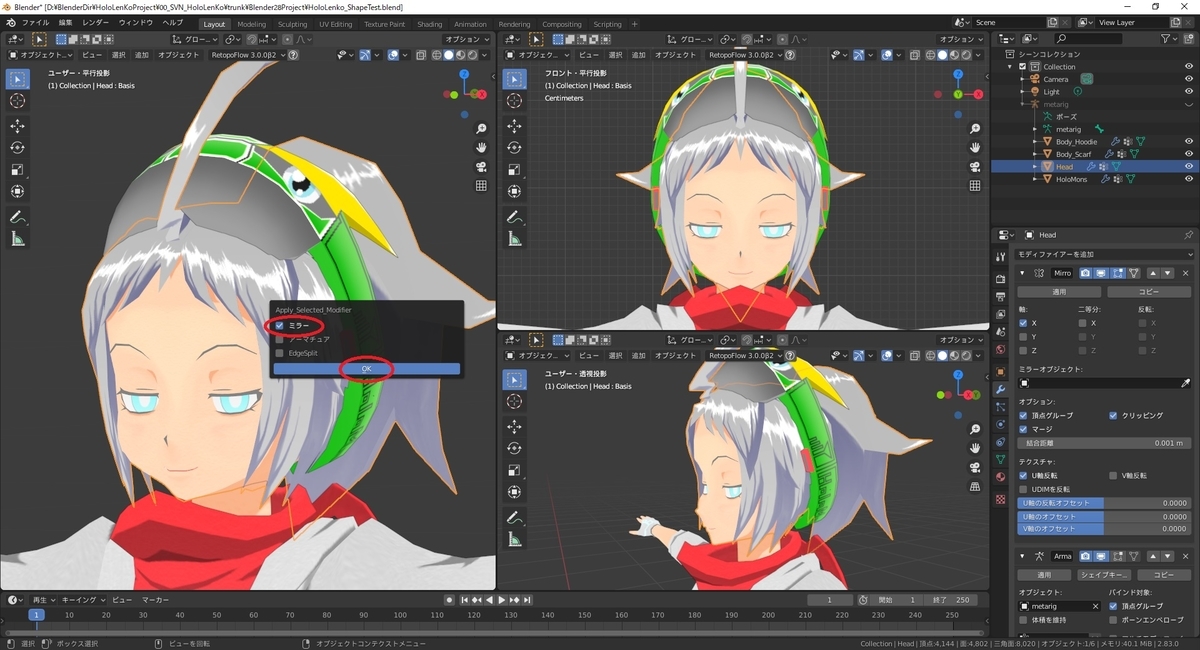Viewport: 1200px width, 650px height.
Task: Check EdgeSplit in Apply_Selected_Modifier popup
Action: click(x=280, y=353)
